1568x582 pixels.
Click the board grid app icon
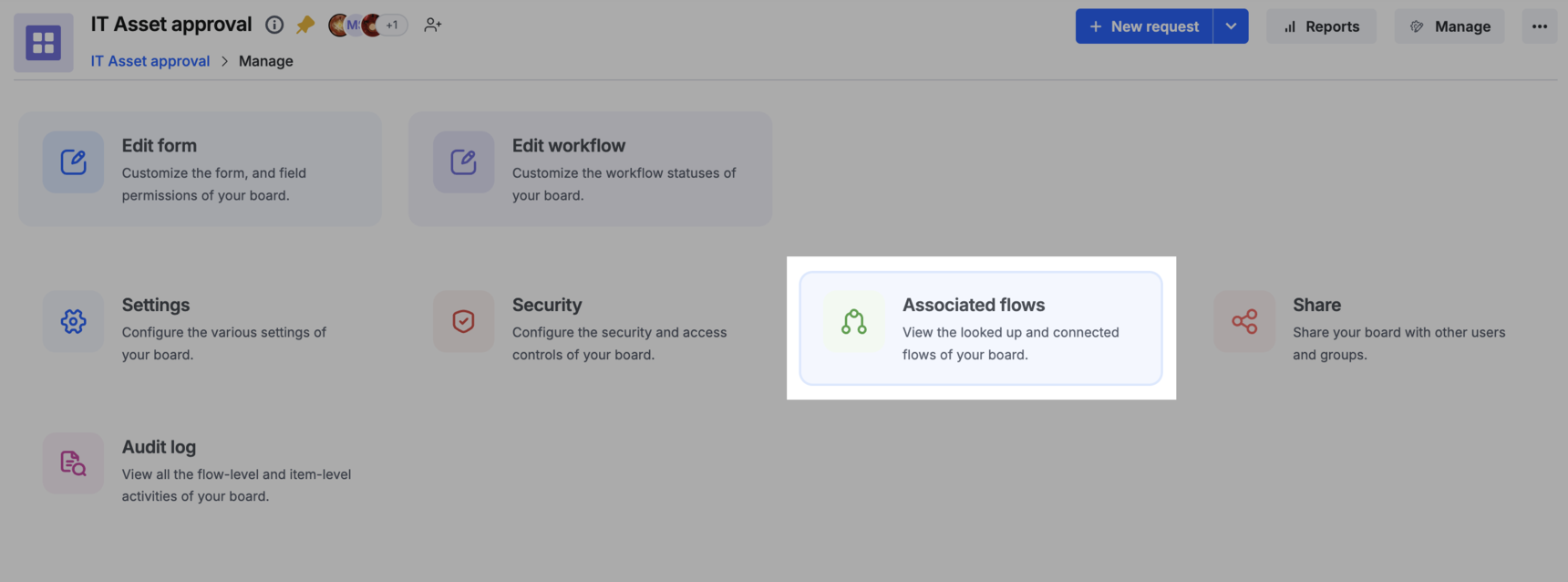43,43
